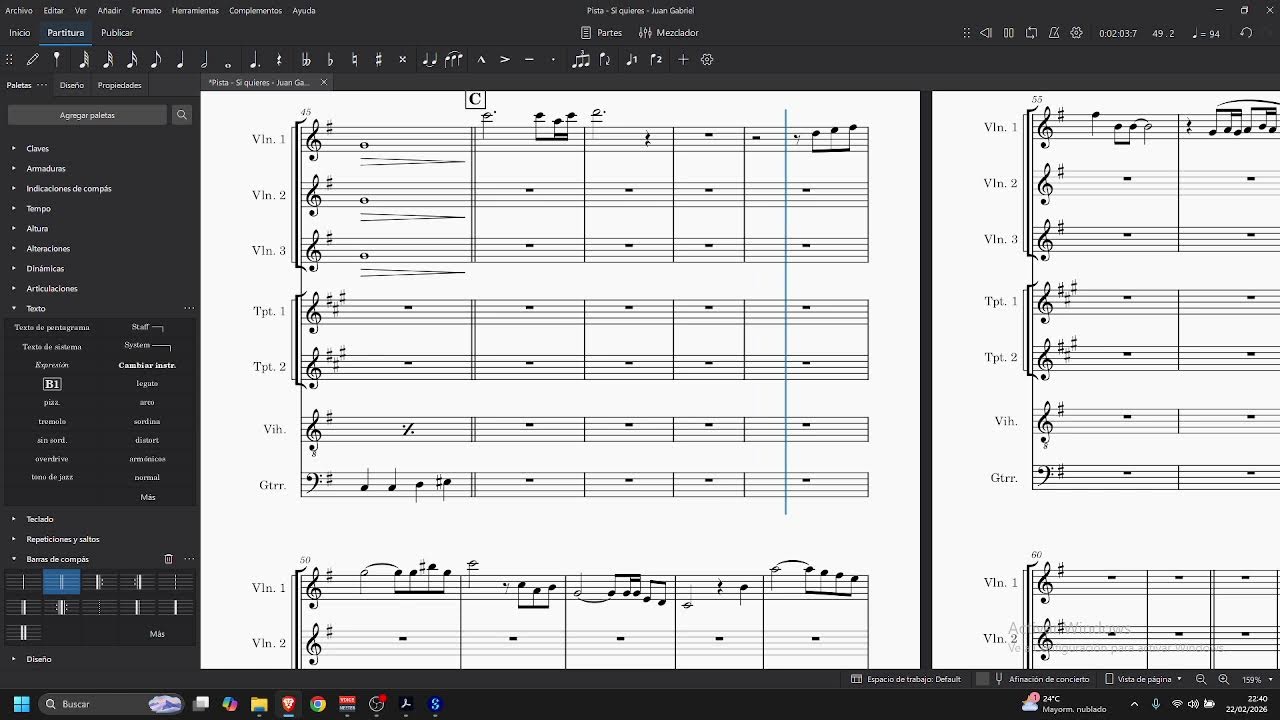Select the double barline in the palette
This screenshot has height=720, width=1280.
tap(61, 581)
